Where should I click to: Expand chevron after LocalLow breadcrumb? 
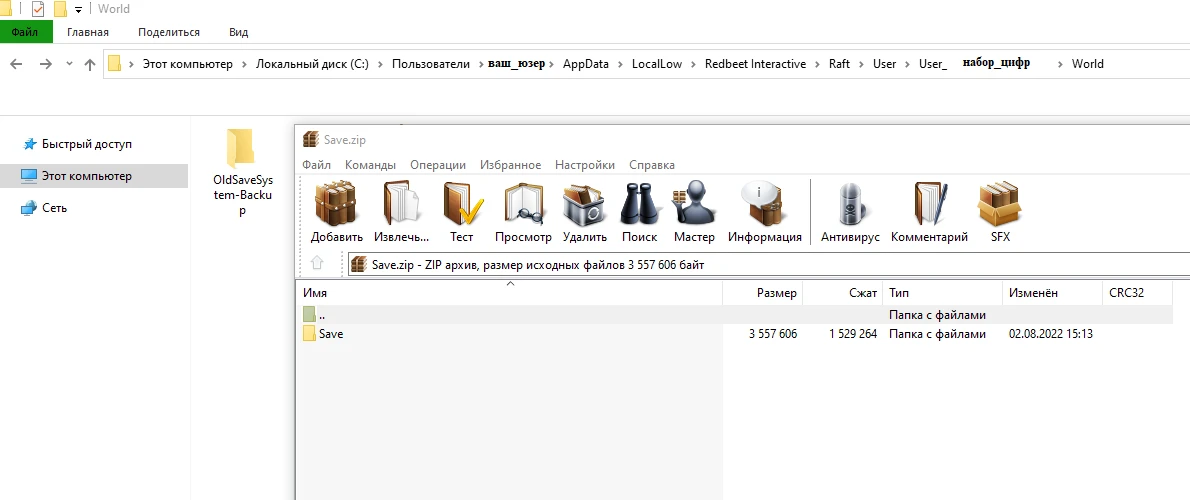pos(694,64)
